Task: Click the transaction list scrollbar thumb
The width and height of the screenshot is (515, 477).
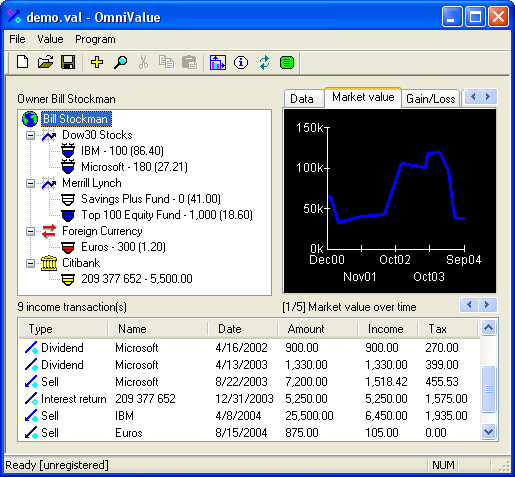Action: pos(489,389)
